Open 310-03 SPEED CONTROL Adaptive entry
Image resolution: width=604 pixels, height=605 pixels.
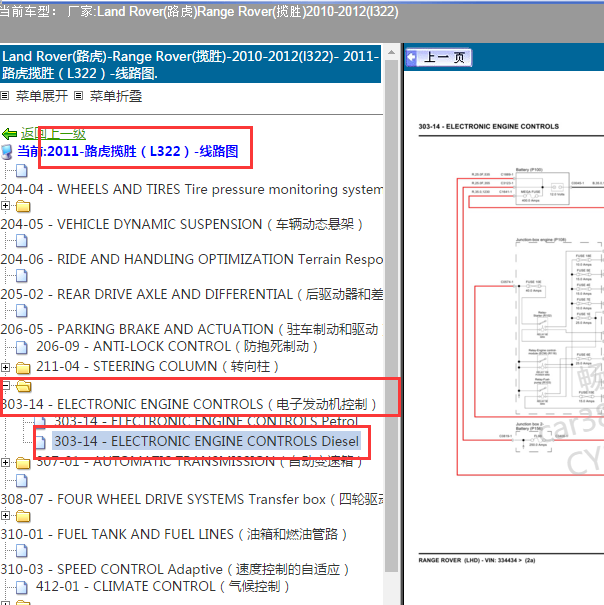tap(175, 570)
